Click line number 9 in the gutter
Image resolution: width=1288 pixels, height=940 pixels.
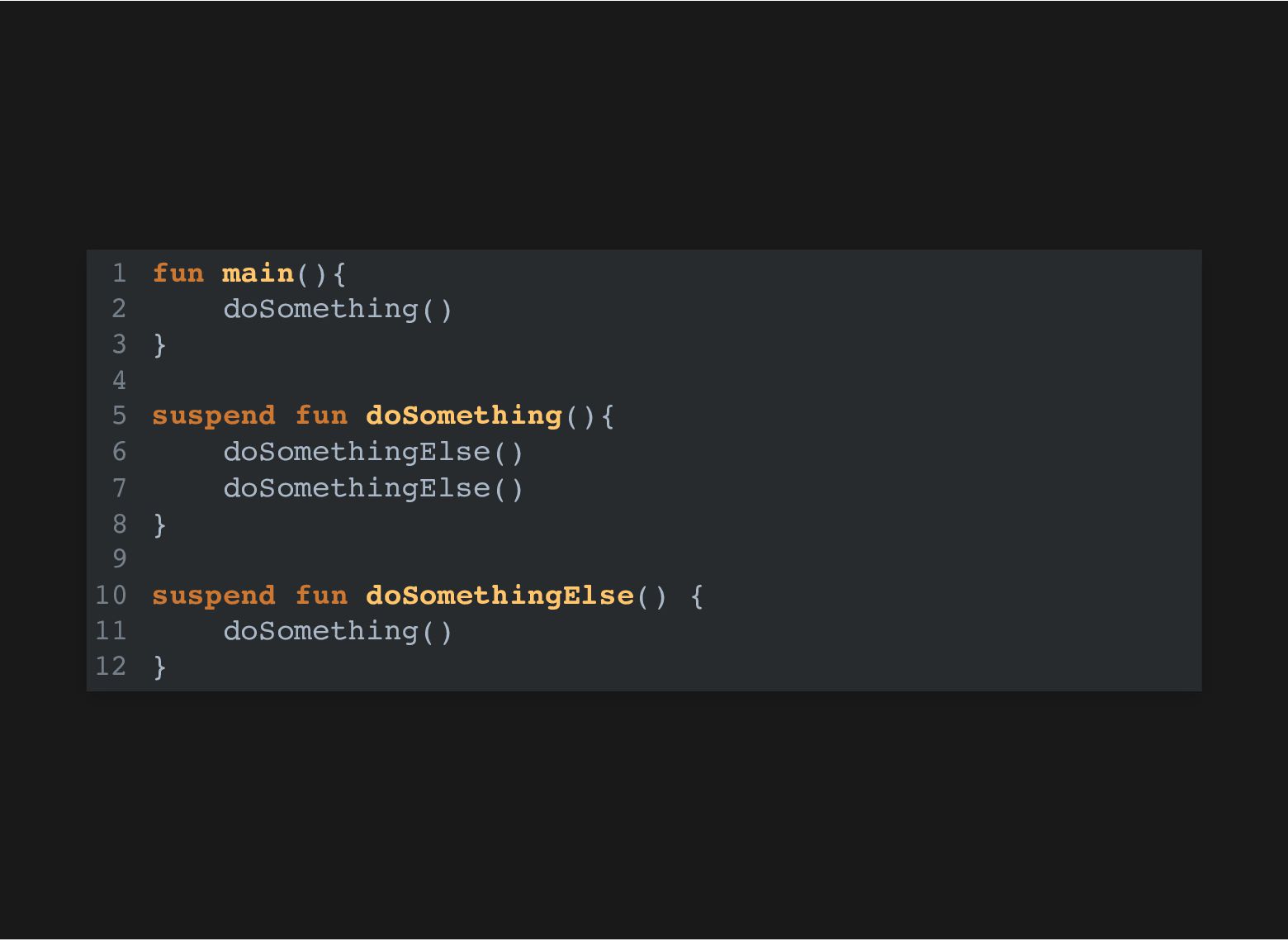click(x=120, y=559)
